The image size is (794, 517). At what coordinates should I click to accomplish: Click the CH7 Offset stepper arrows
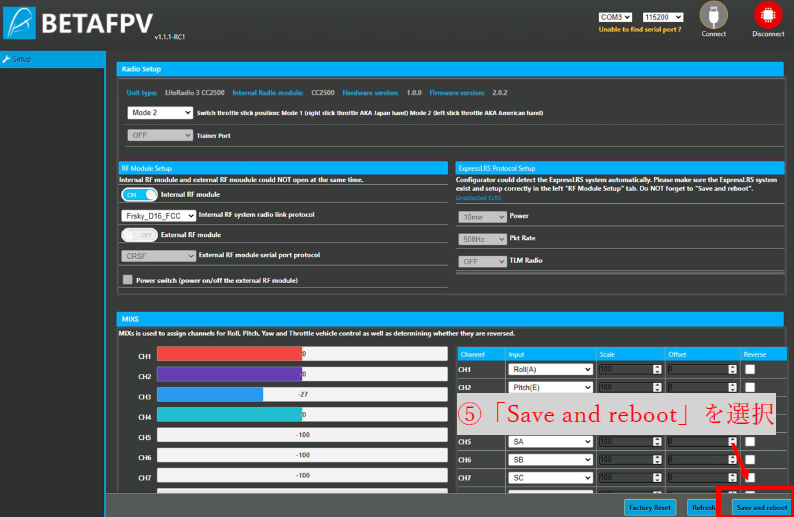click(x=732, y=478)
